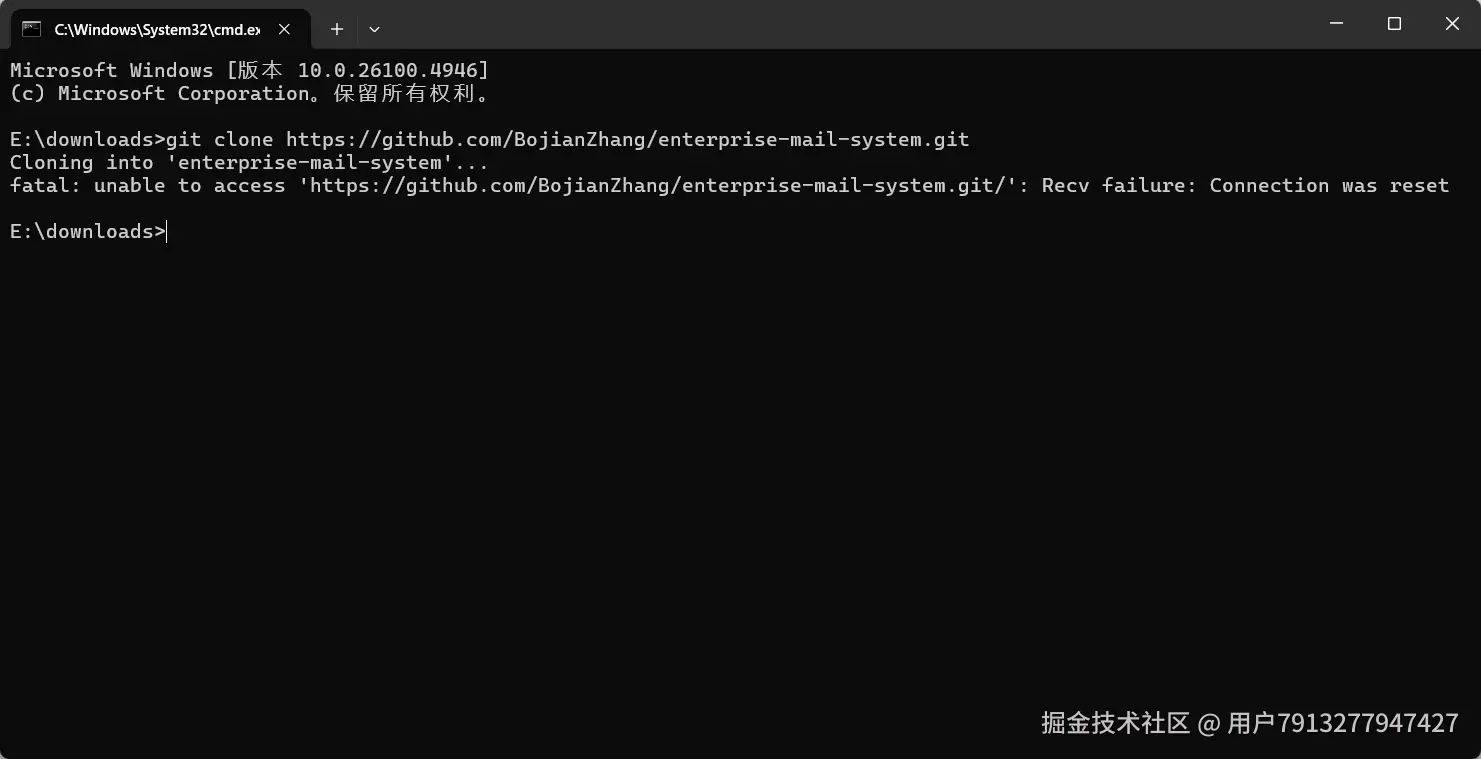The image size is (1481, 759).
Task: Expand the new tab profile dropdown chevron
Action: [374, 29]
